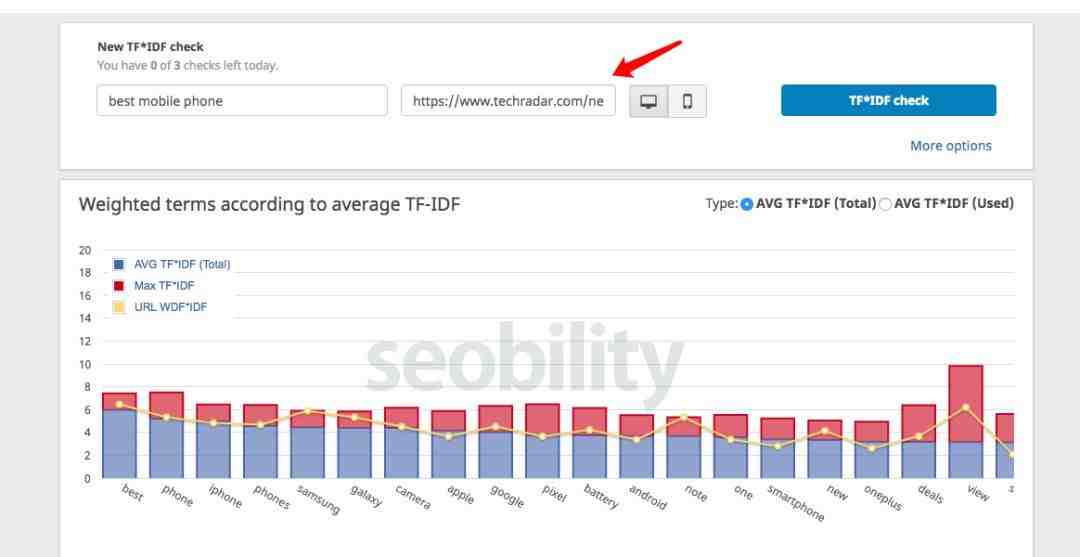
Task: Click the 'iphone' bar in chart
Action: (x=214, y=441)
